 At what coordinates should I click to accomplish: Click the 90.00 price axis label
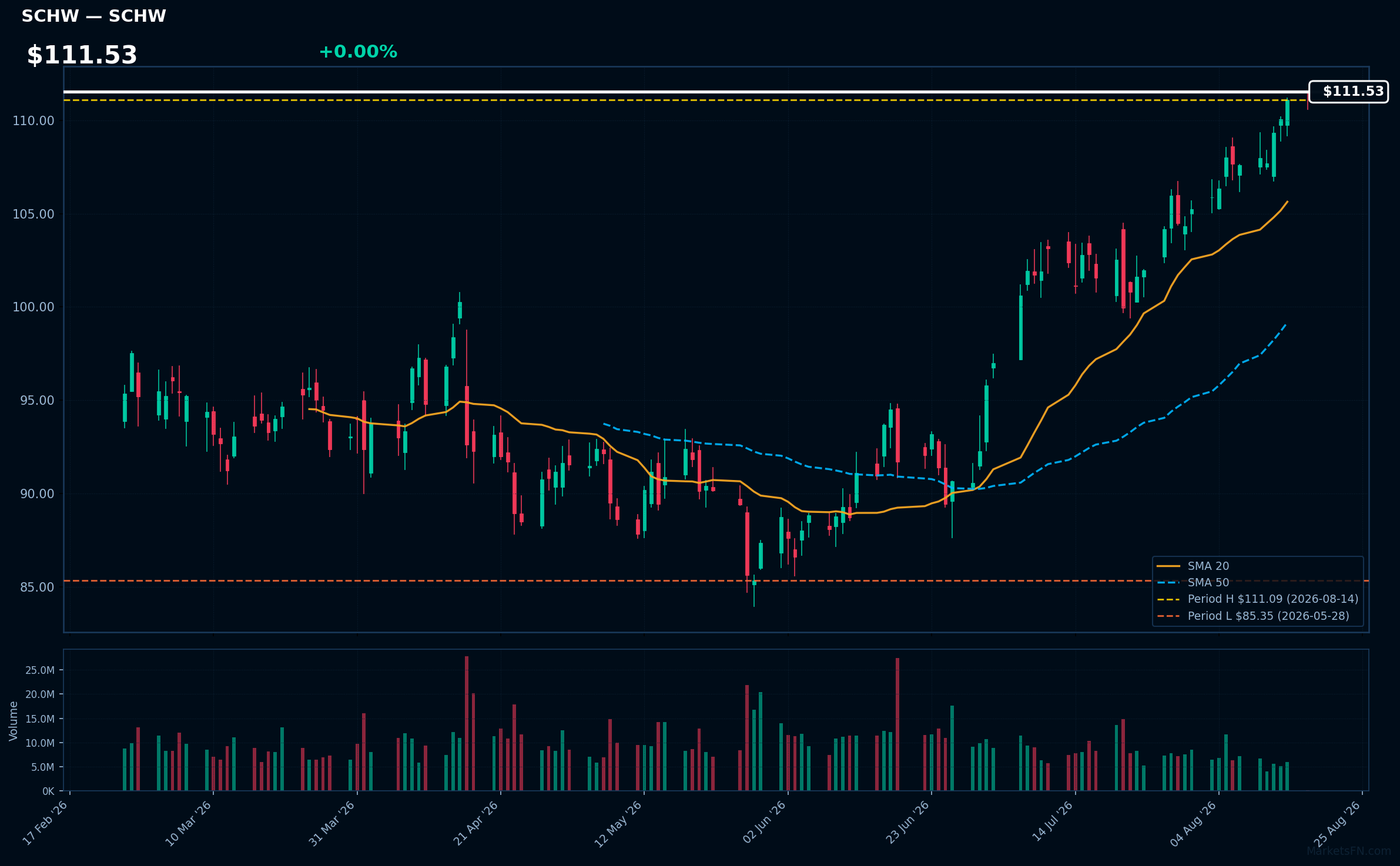37,494
